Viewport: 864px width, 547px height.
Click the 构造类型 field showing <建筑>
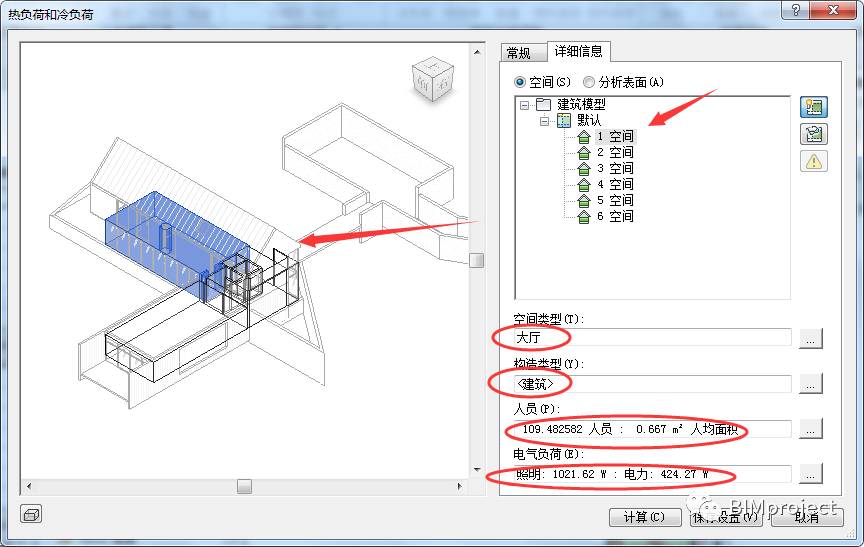coord(652,383)
